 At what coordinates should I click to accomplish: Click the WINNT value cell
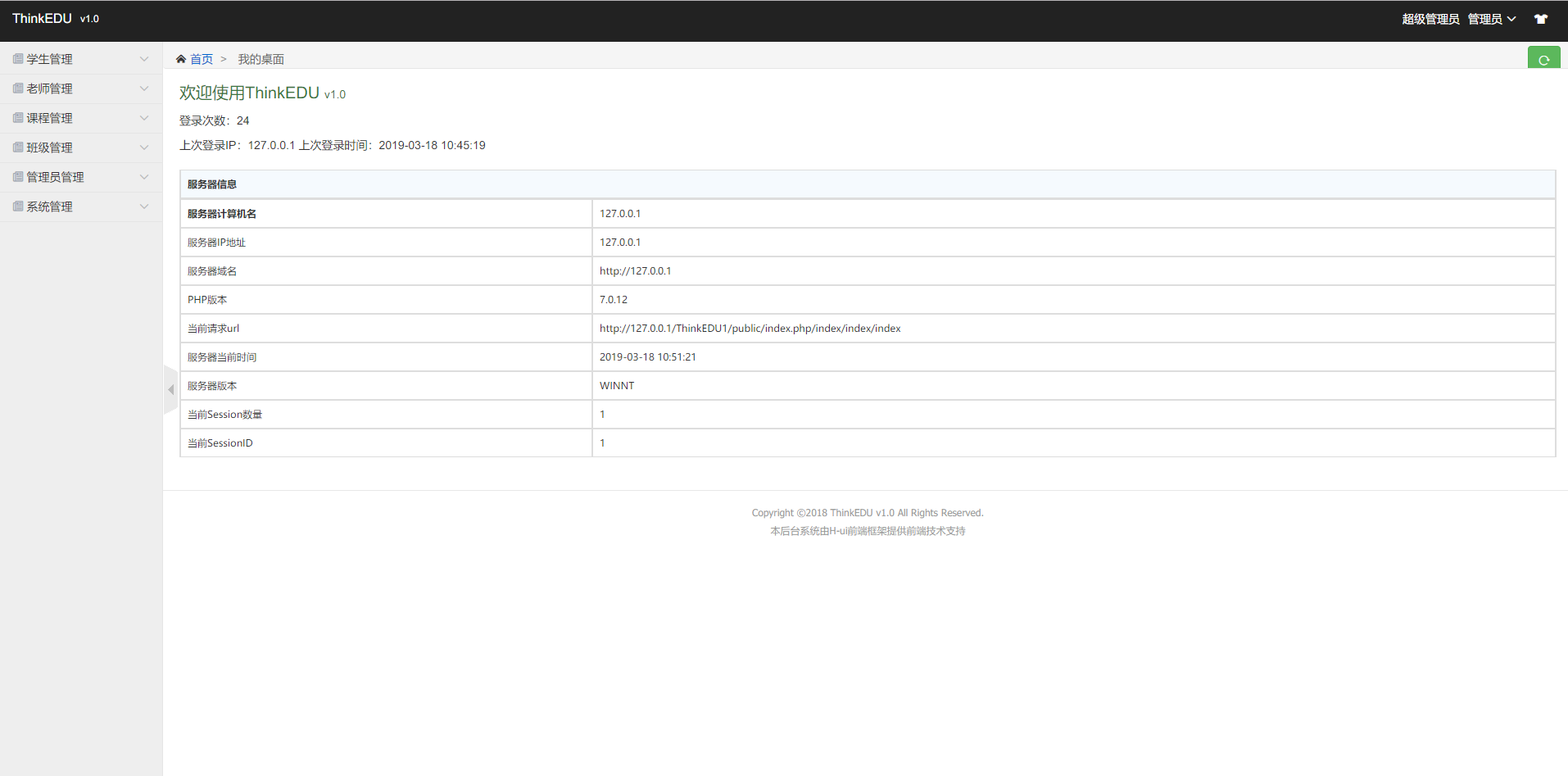click(x=1073, y=386)
